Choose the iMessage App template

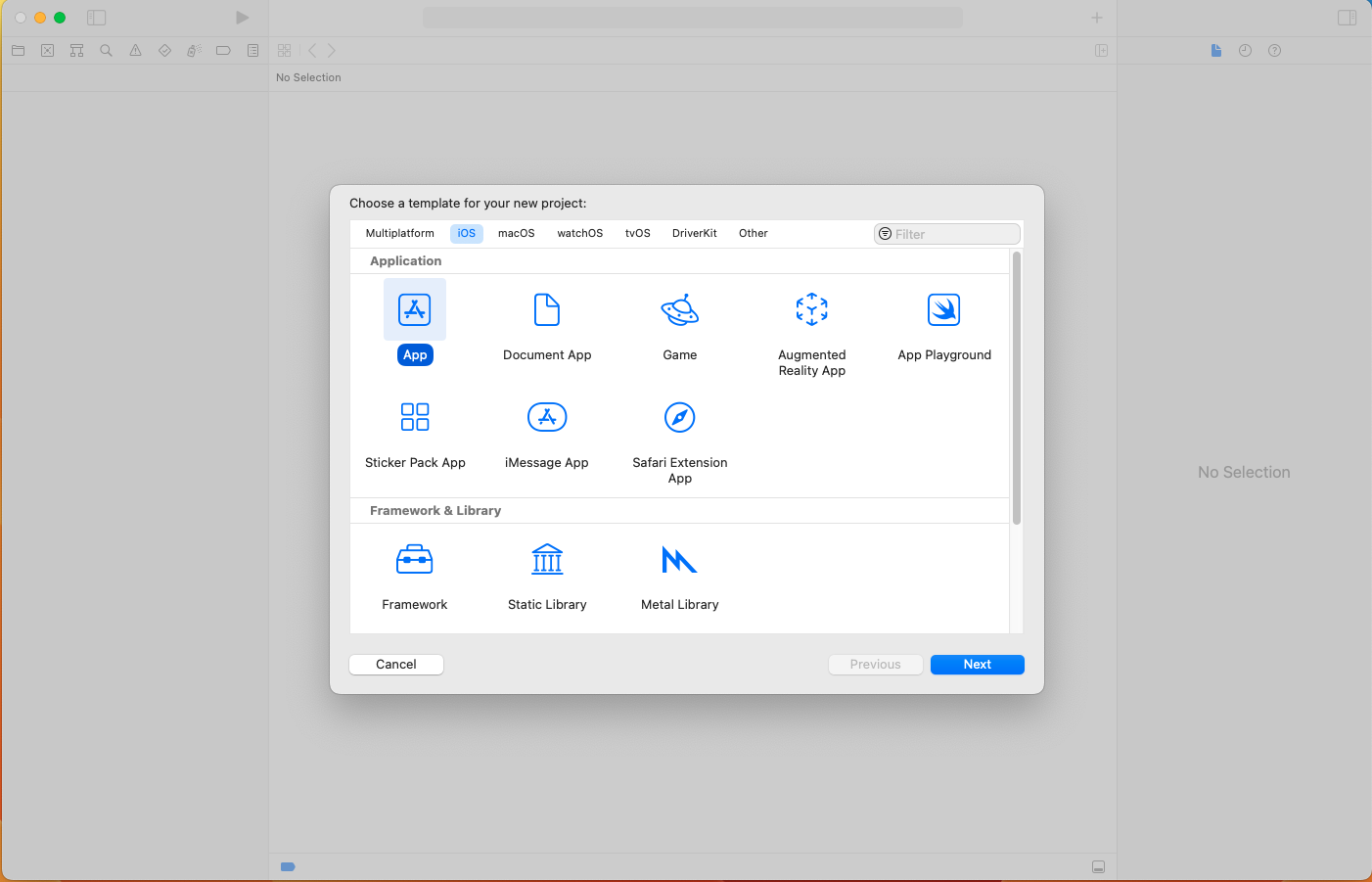point(547,418)
